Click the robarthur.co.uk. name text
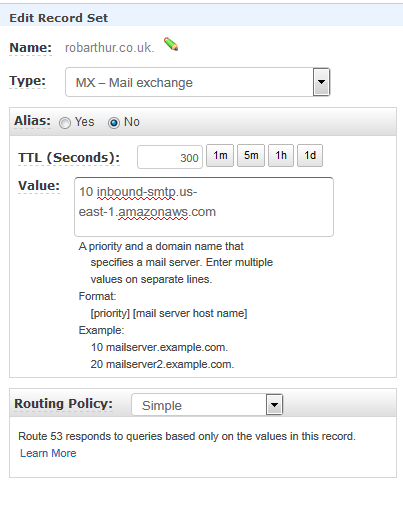 (x=110, y=48)
